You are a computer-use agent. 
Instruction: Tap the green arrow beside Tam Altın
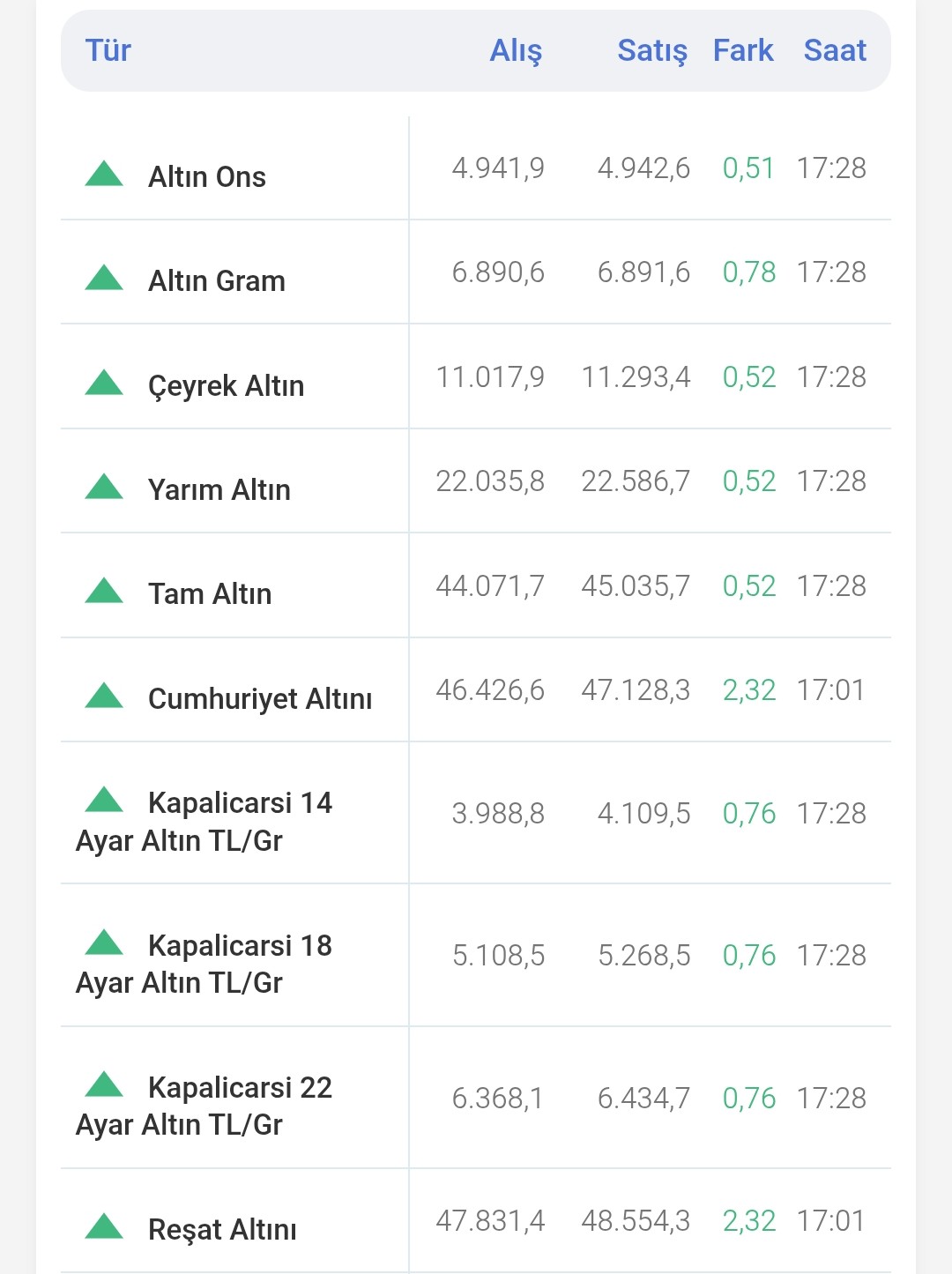(x=104, y=591)
